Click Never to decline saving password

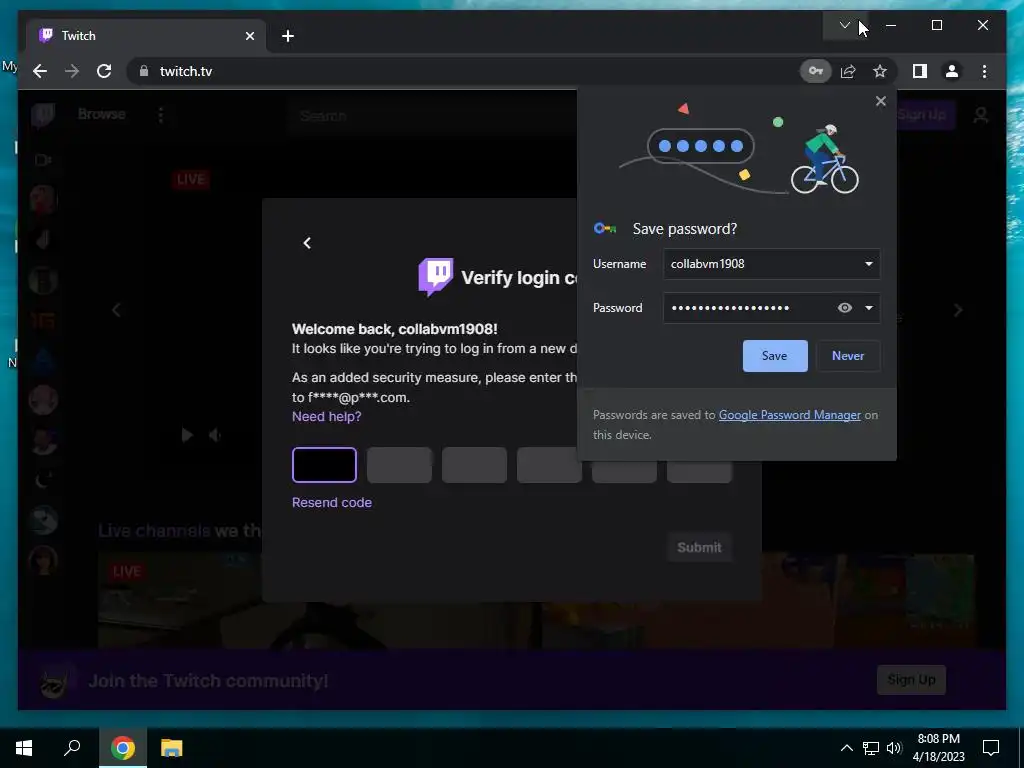[848, 356]
